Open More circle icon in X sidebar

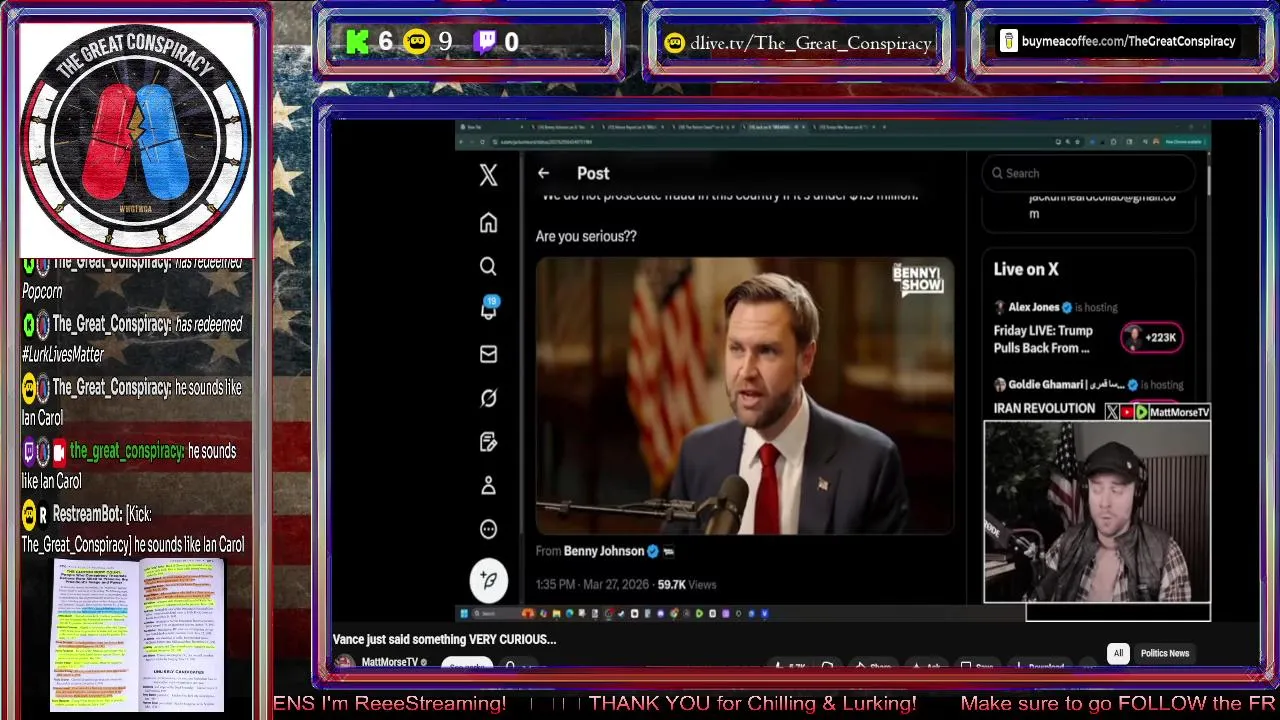tap(488, 529)
